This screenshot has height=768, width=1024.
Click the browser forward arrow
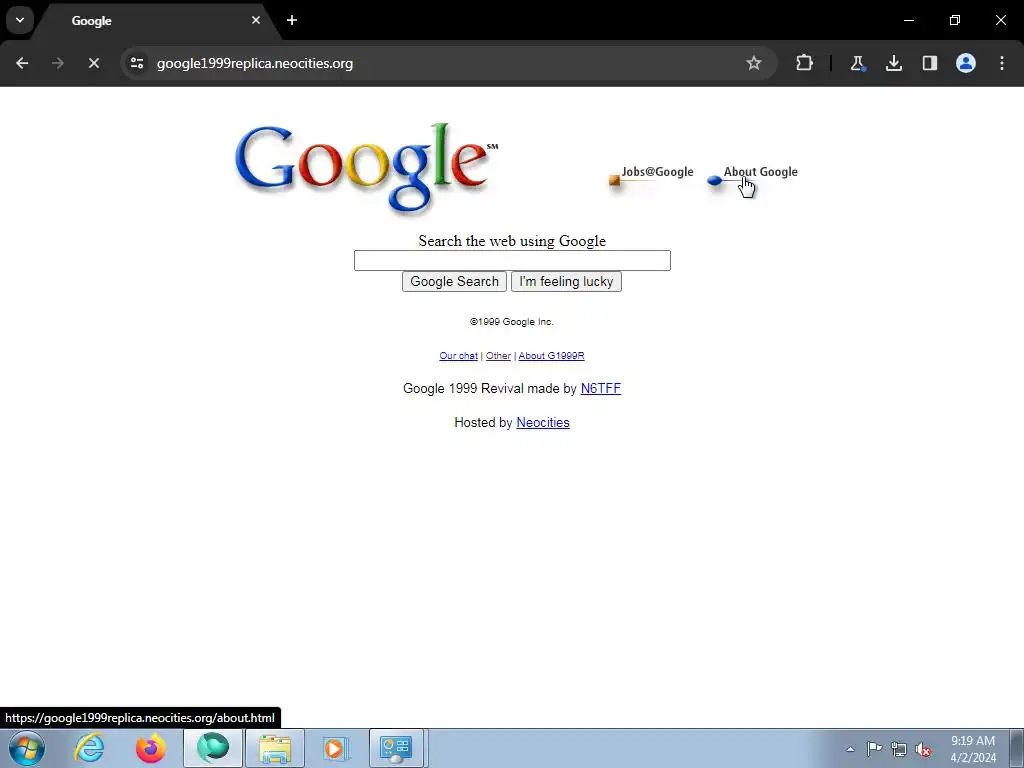coord(58,63)
